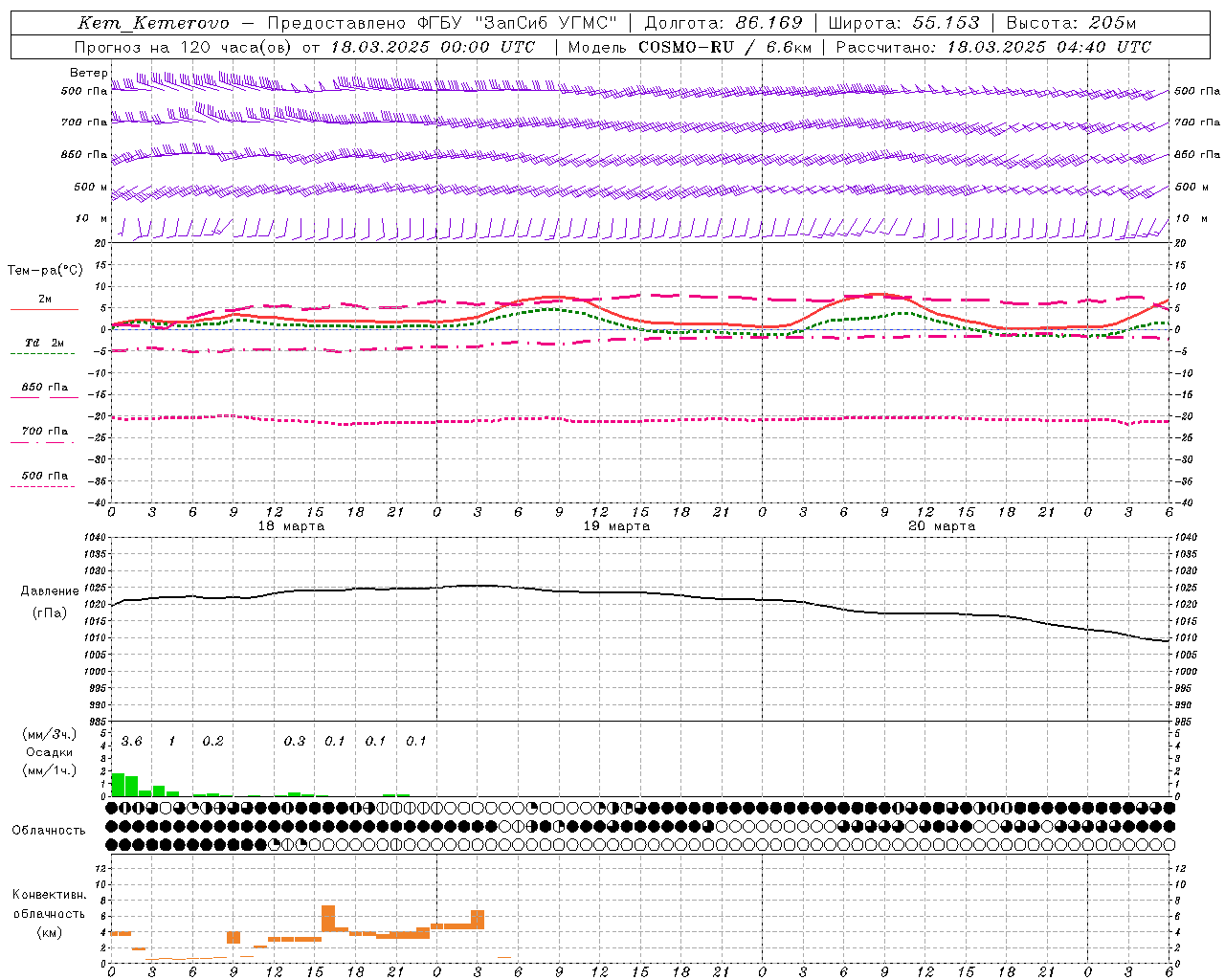Click the 'Давление' pressure panel label
The height and width of the screenshot is (980, 1225).
(50, 591)
